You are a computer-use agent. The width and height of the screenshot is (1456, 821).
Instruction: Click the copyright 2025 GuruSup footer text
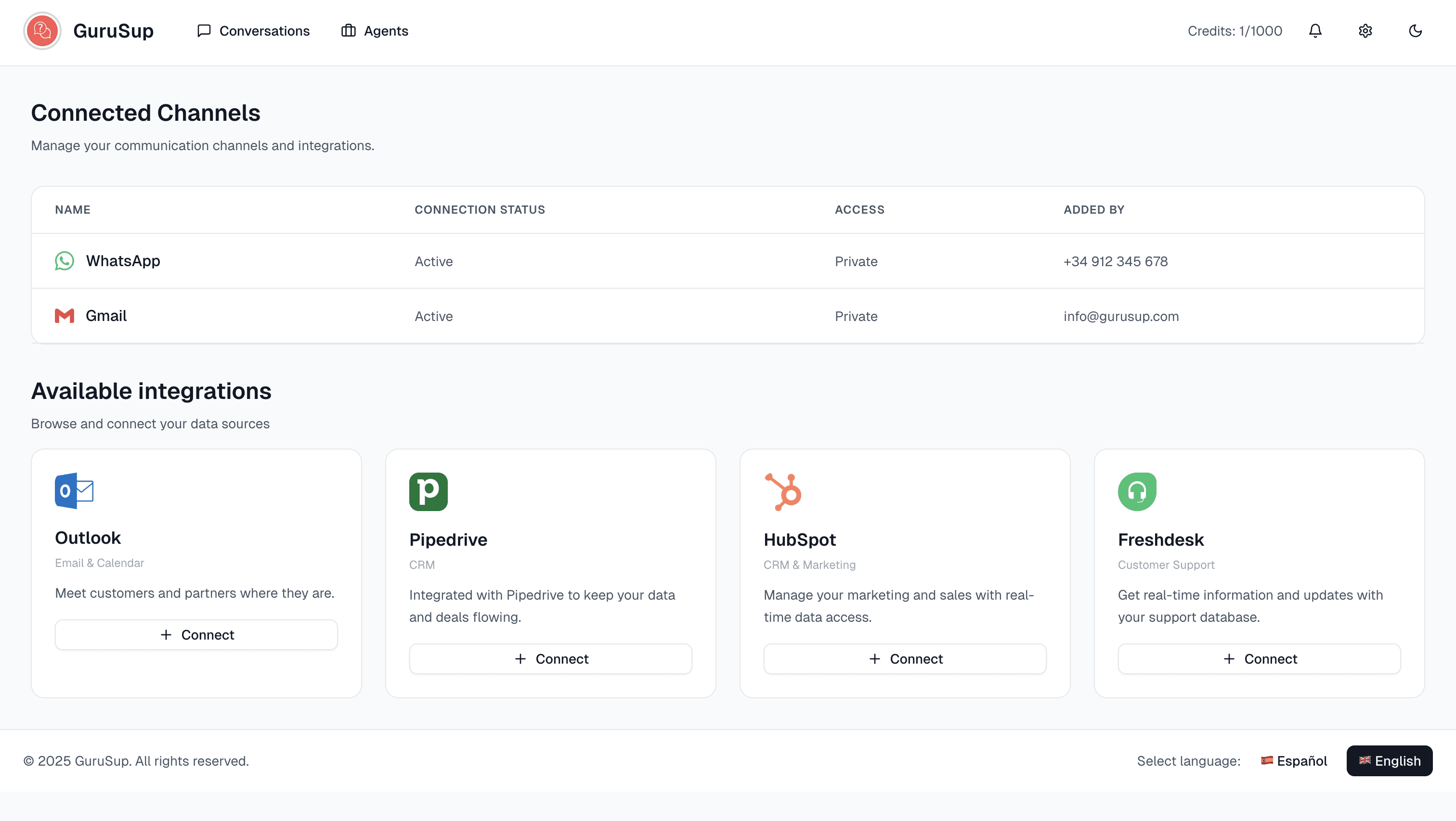(x=136, y=761)
